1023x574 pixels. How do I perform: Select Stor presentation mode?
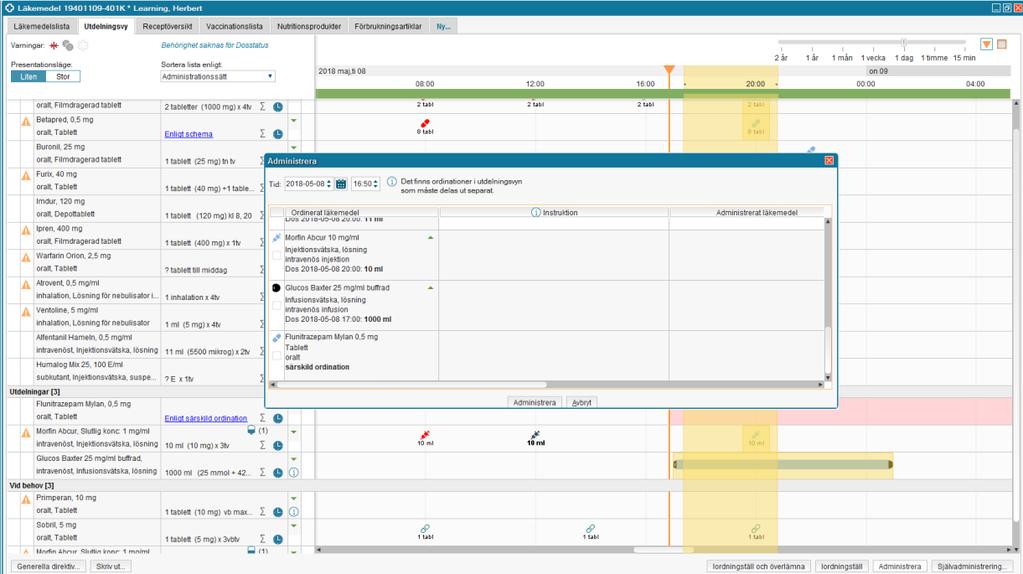coord(63,76)
